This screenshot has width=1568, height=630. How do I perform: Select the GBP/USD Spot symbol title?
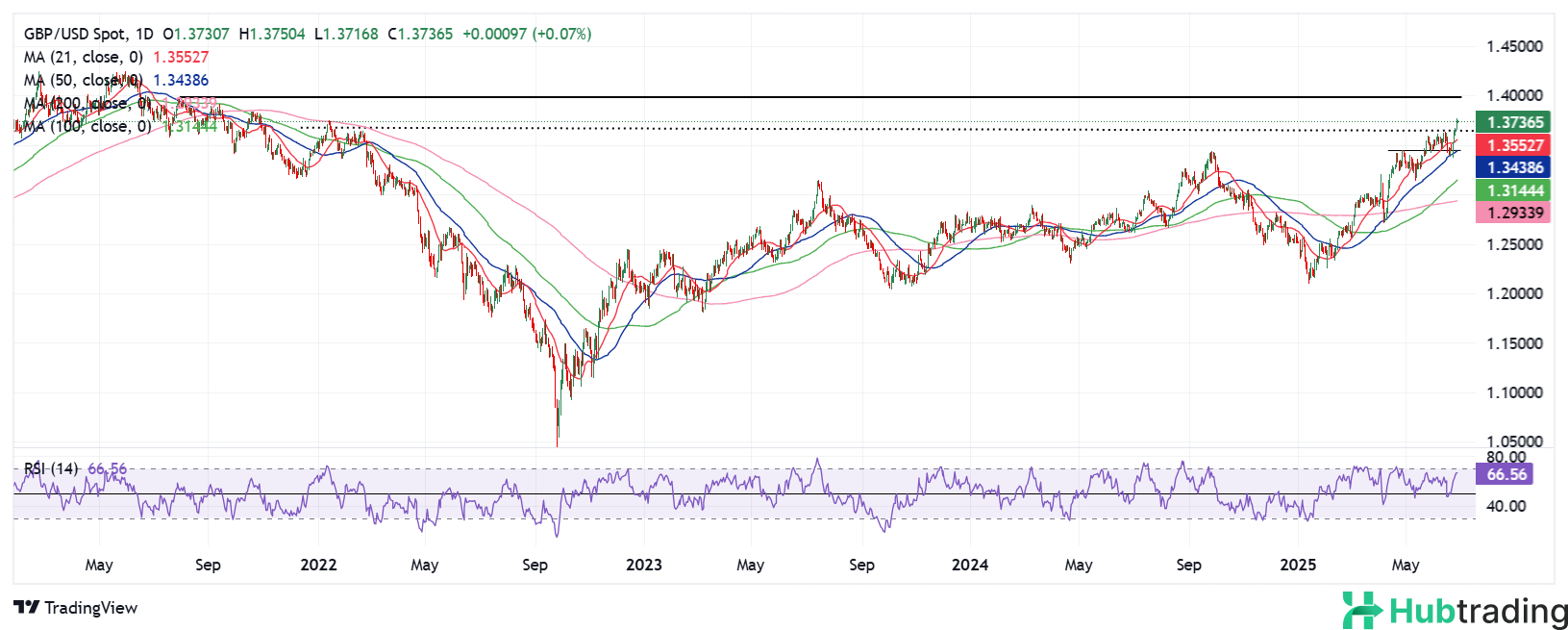coord(75,34)
